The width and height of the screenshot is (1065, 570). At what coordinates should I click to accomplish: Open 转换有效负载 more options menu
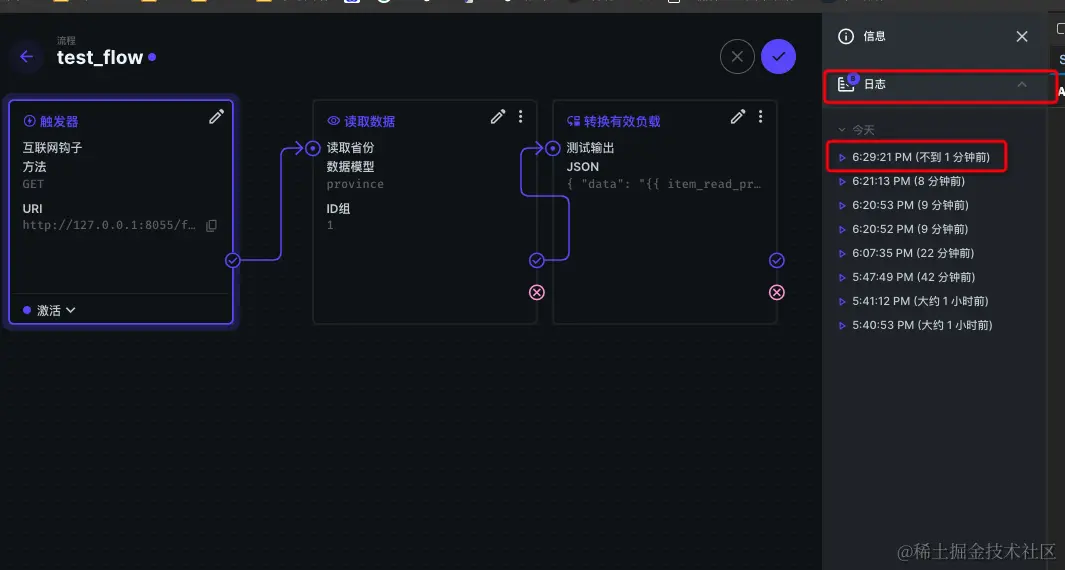pos(760,117)
